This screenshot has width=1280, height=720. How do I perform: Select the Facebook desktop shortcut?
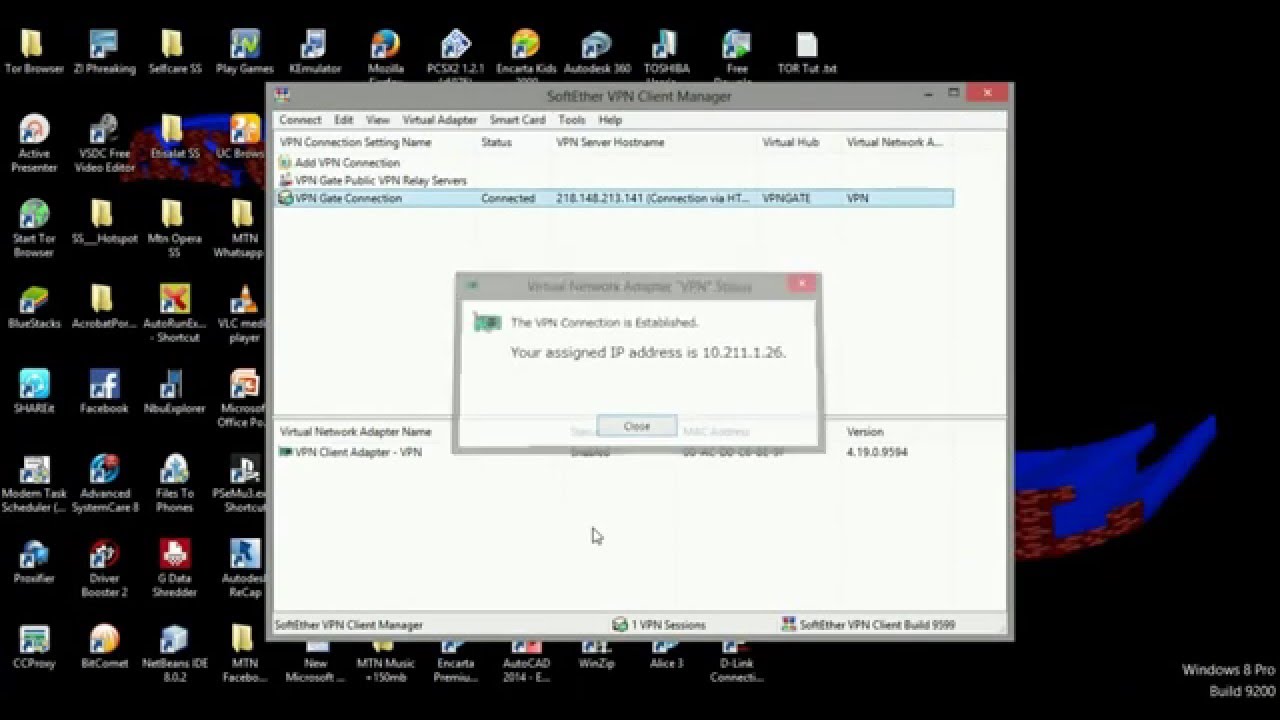coord(104,393)
